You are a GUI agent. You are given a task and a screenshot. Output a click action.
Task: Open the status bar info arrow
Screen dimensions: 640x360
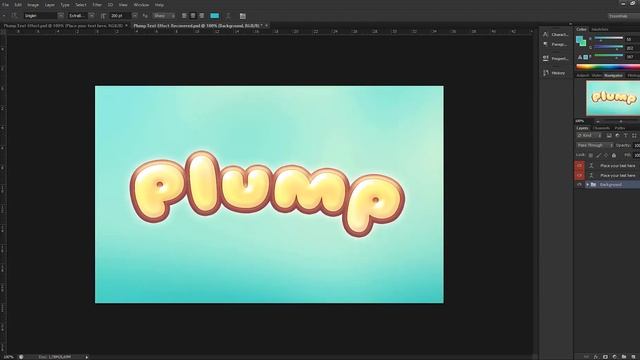(x=87, y=357)
